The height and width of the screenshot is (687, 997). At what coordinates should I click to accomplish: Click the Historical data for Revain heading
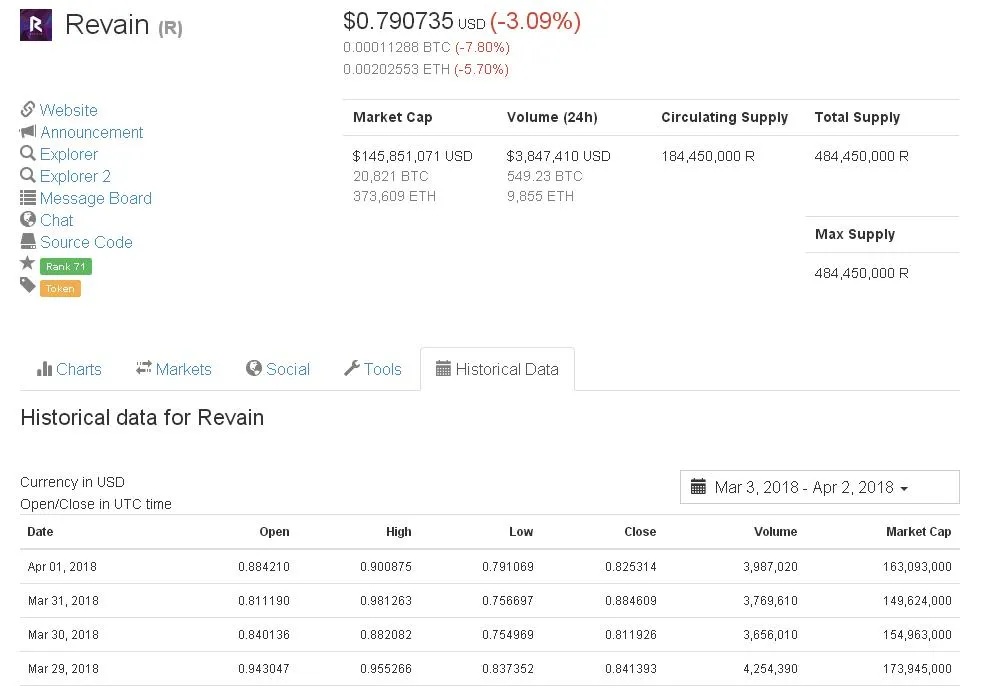[x=142, y=418]
